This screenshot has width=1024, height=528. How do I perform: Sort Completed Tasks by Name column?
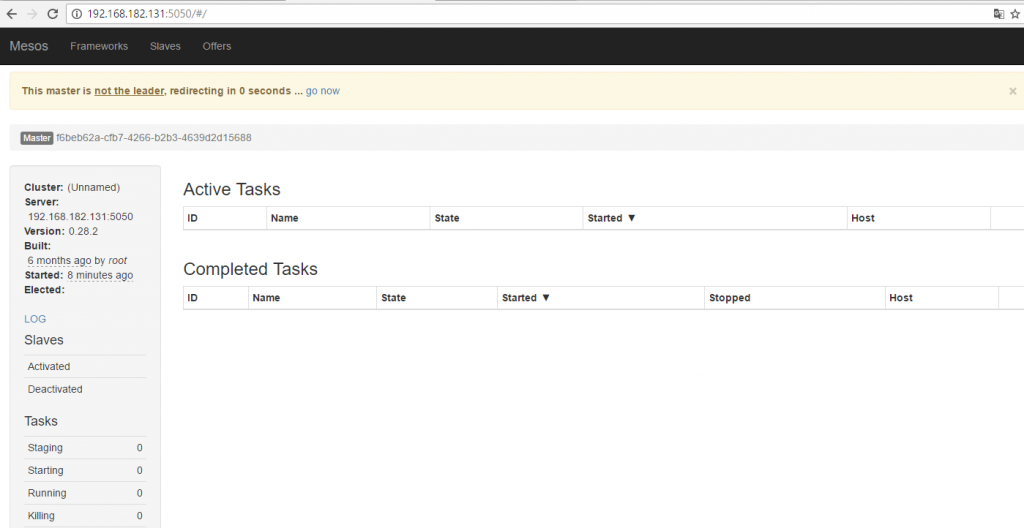tap(312, 298)
